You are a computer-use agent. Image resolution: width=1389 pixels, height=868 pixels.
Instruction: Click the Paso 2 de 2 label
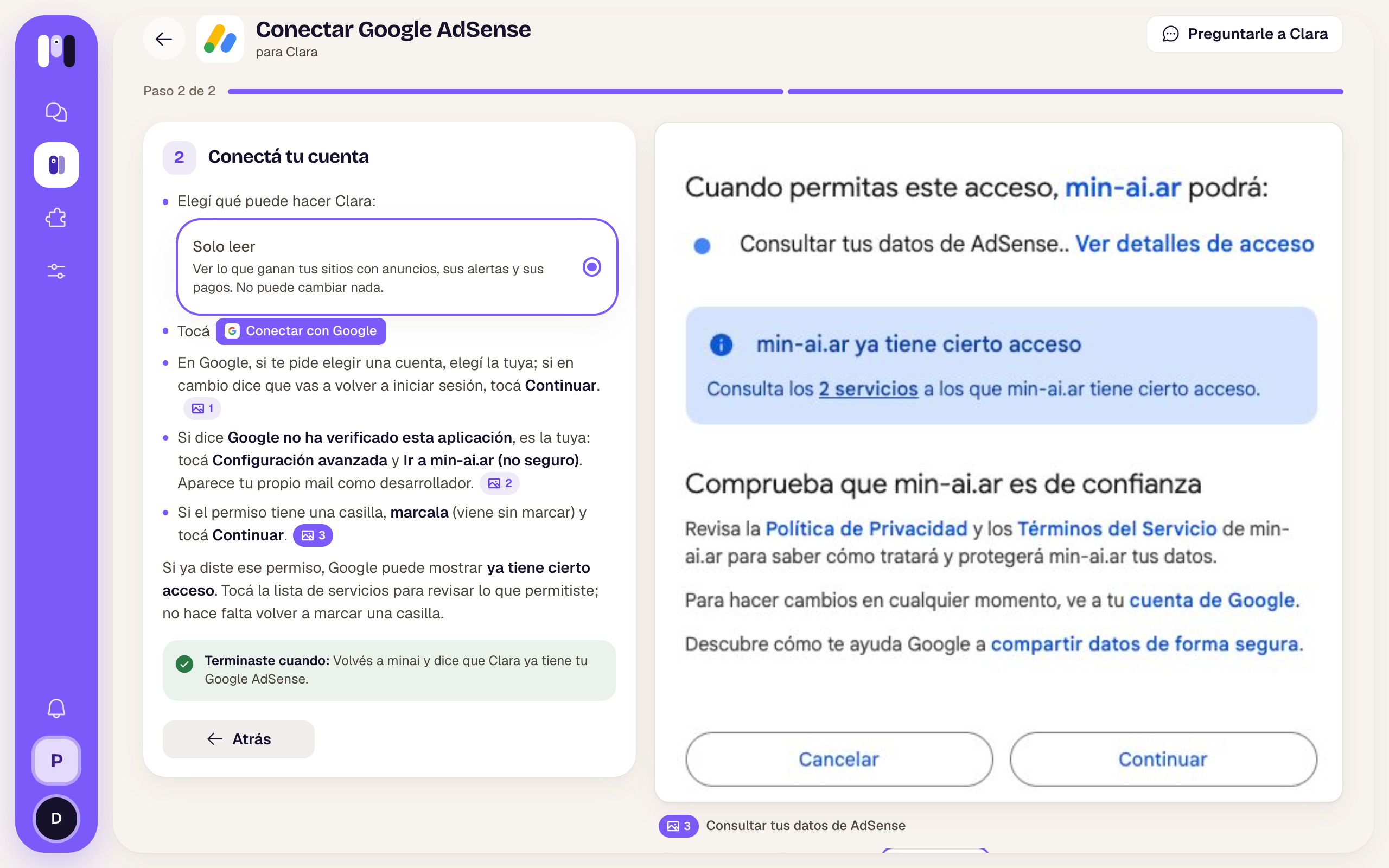click(180, 91)
